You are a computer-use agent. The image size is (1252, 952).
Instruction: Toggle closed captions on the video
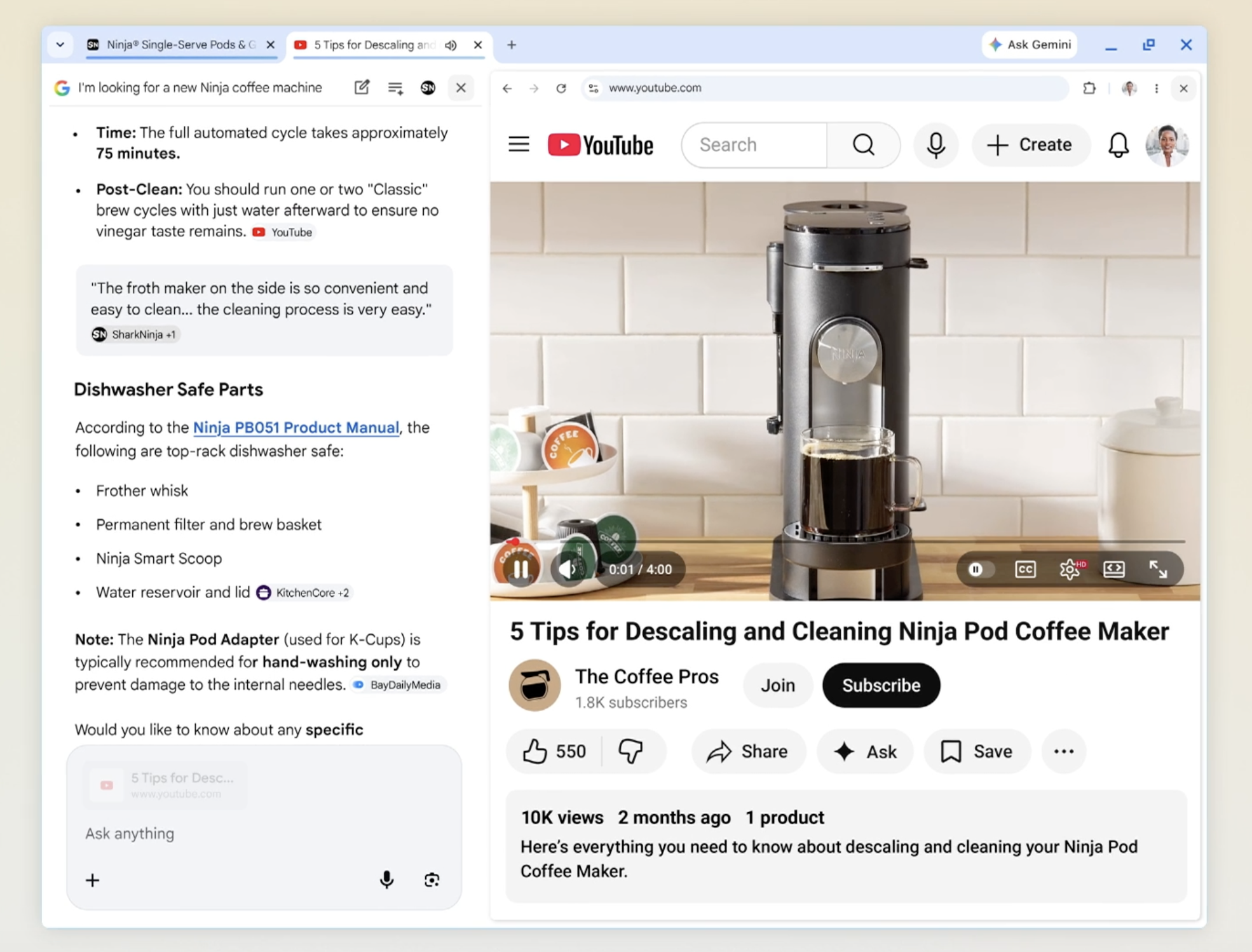coord(1025,569)
